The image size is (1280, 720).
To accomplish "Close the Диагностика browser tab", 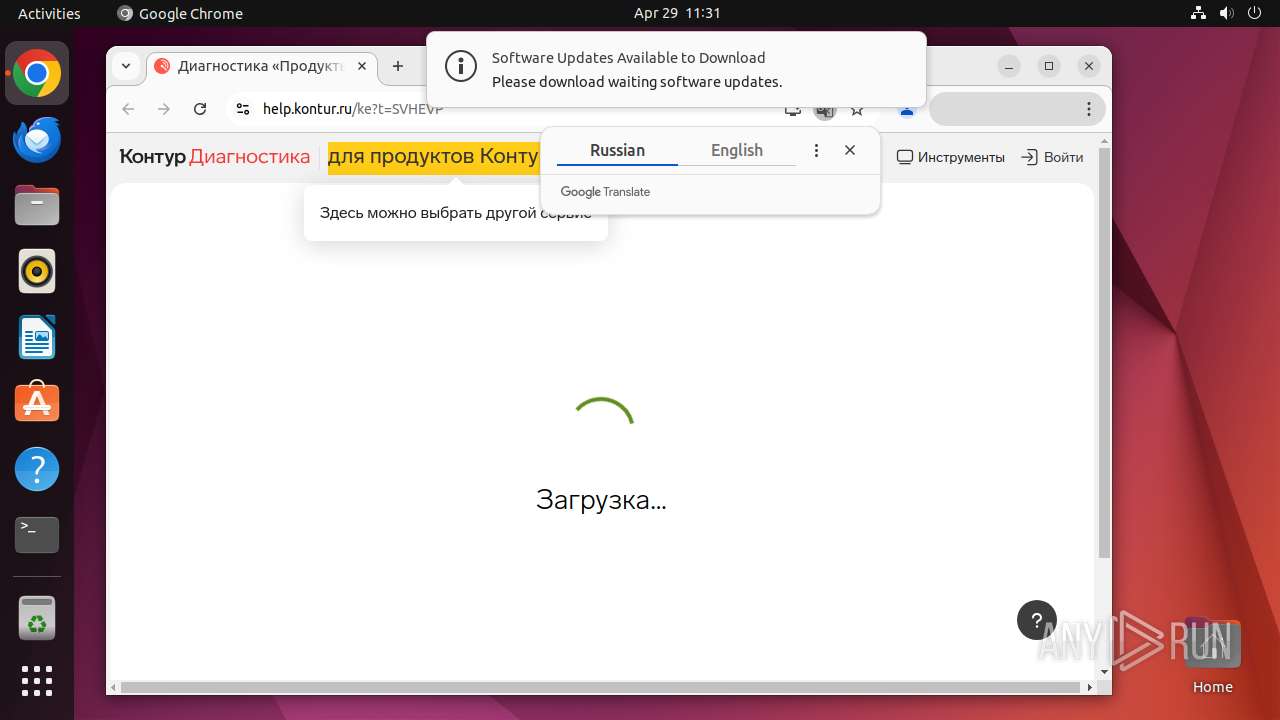I will click(362, 66).
